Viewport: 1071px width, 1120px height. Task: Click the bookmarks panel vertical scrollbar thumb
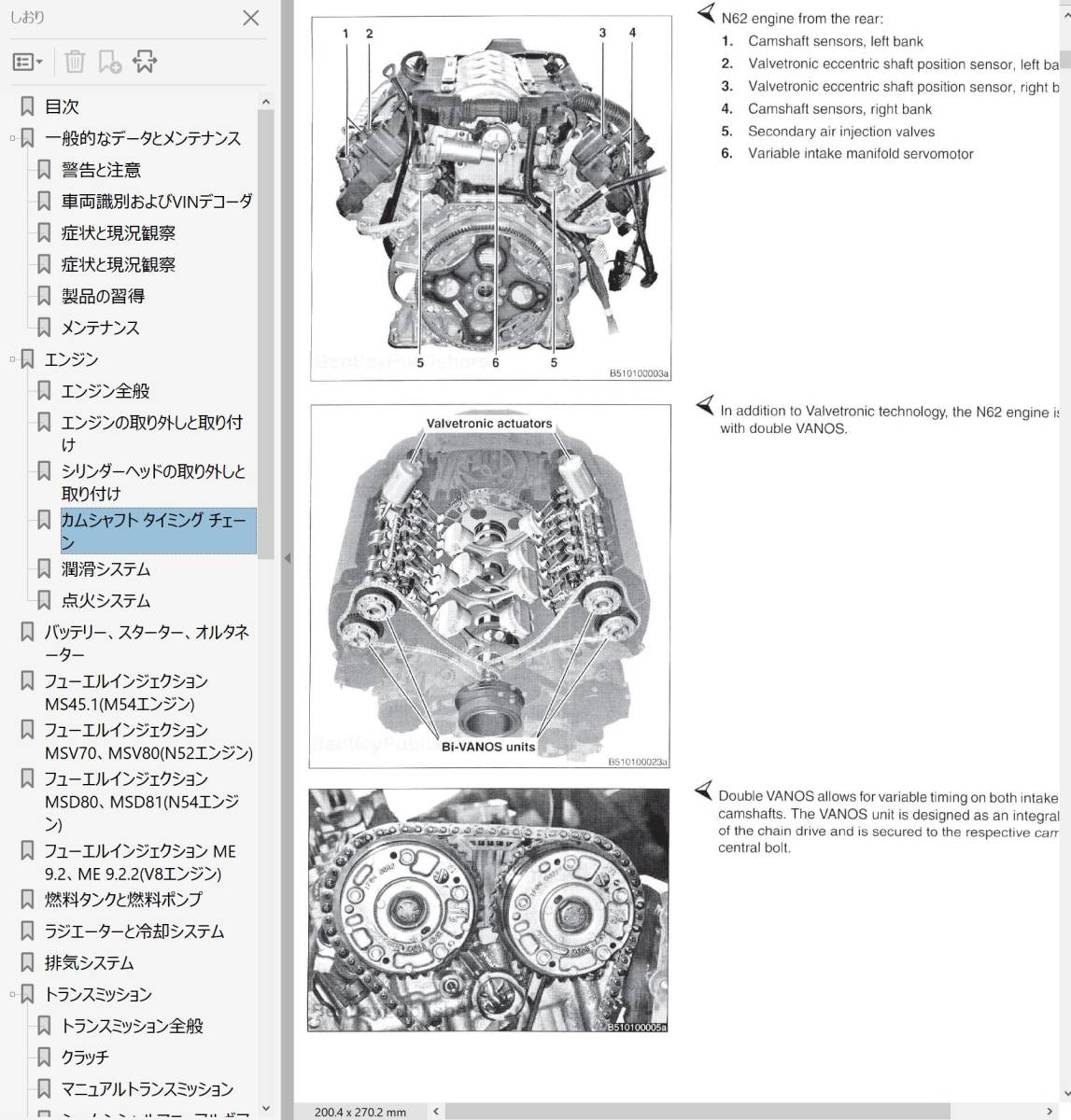265,334
